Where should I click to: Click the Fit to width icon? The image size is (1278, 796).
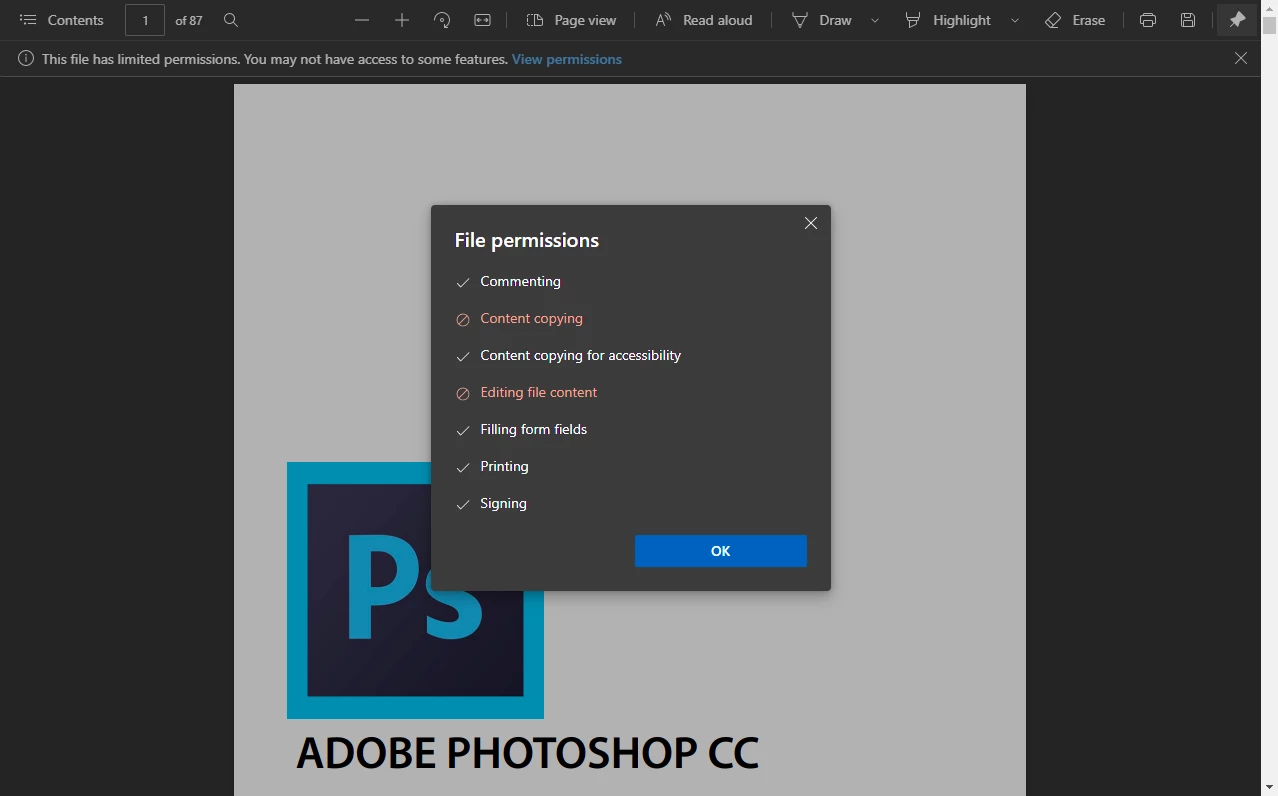(x=482, y=20)
